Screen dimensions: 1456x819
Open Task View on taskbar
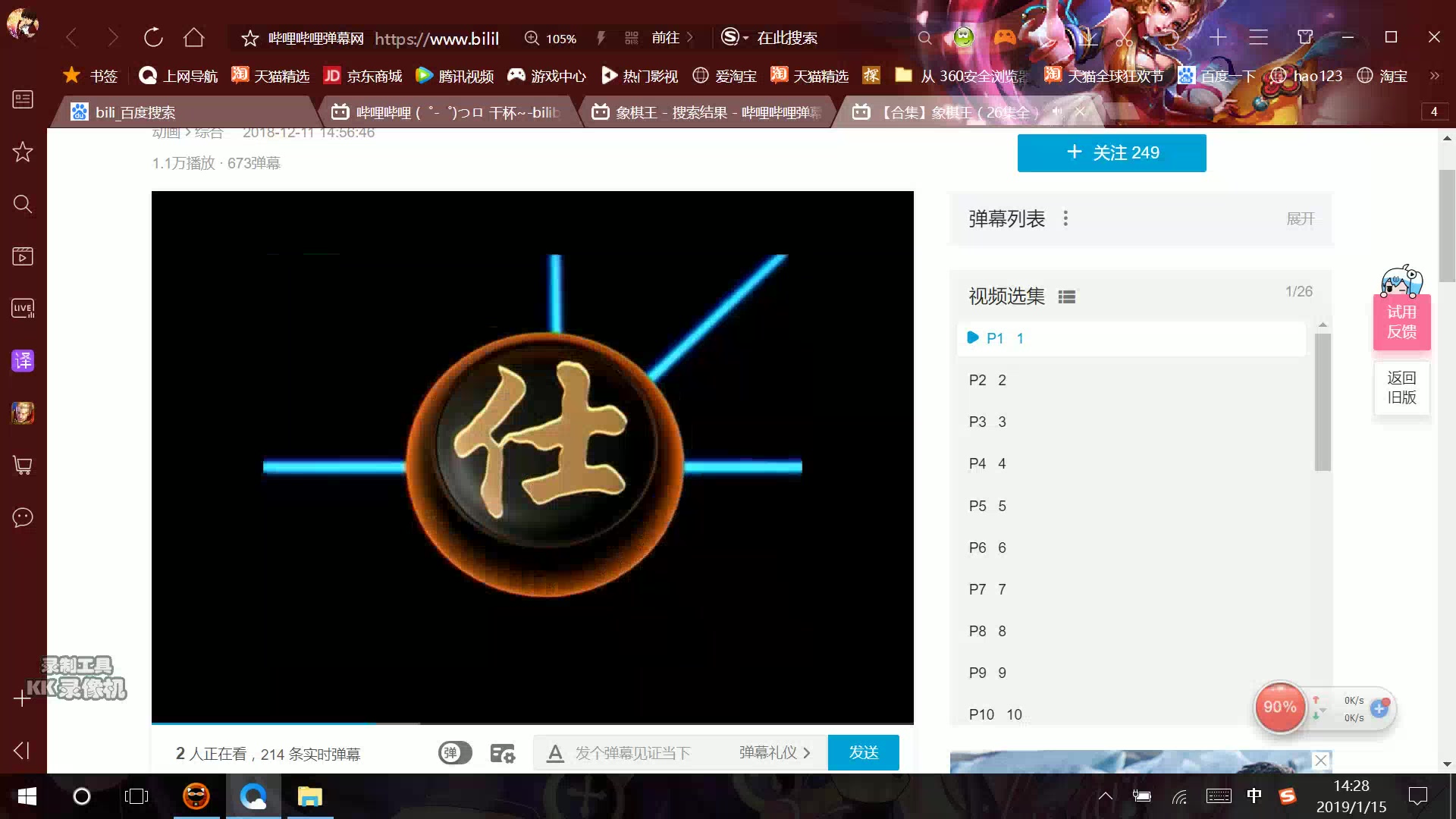coord(136,796)
